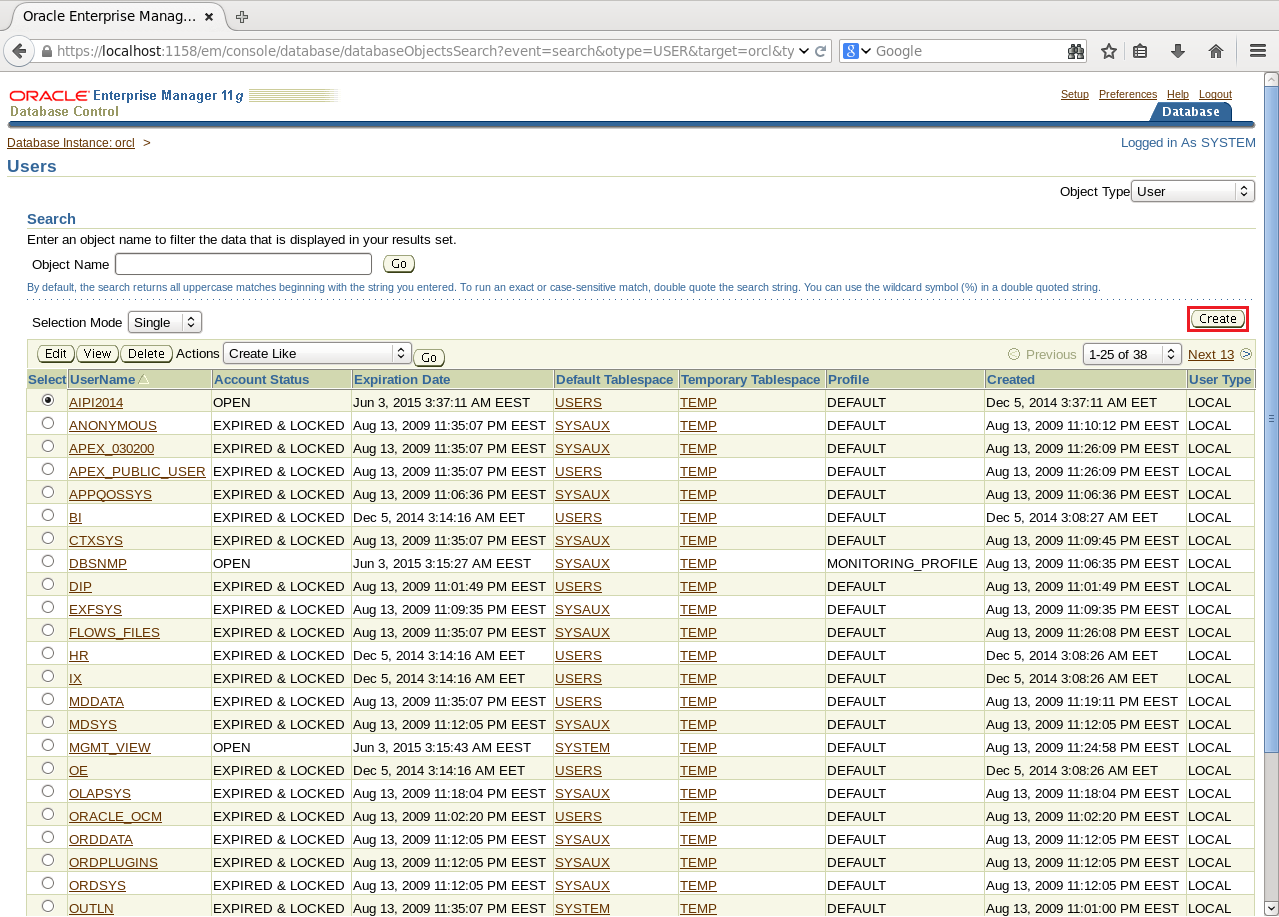Viewport: 1279px width, 917px height.
Task: Open the AIPI2014 user link
Action: (x=96, y=402)
